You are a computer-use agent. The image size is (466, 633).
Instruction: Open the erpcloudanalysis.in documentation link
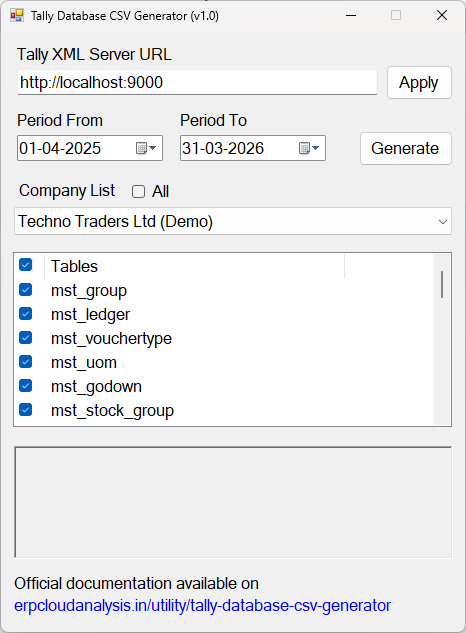[202, 606]
